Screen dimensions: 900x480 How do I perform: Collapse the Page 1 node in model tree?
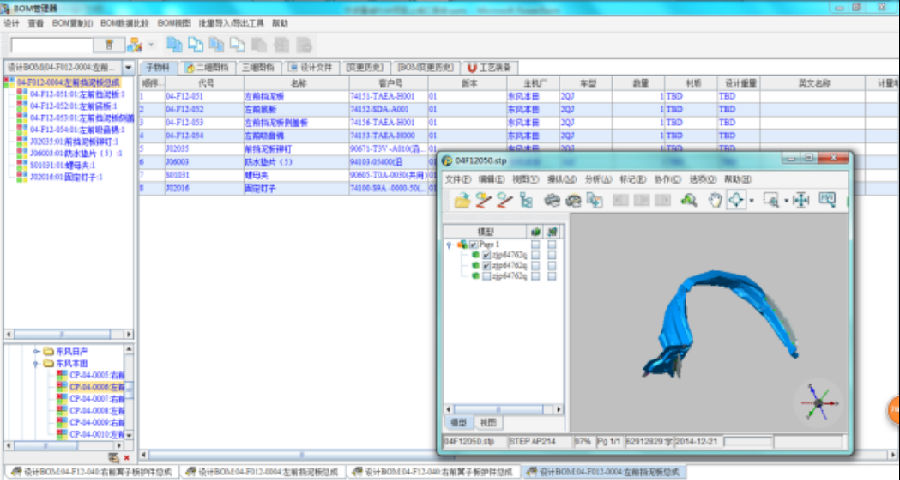pyautogui.click(x=449, y=245)
